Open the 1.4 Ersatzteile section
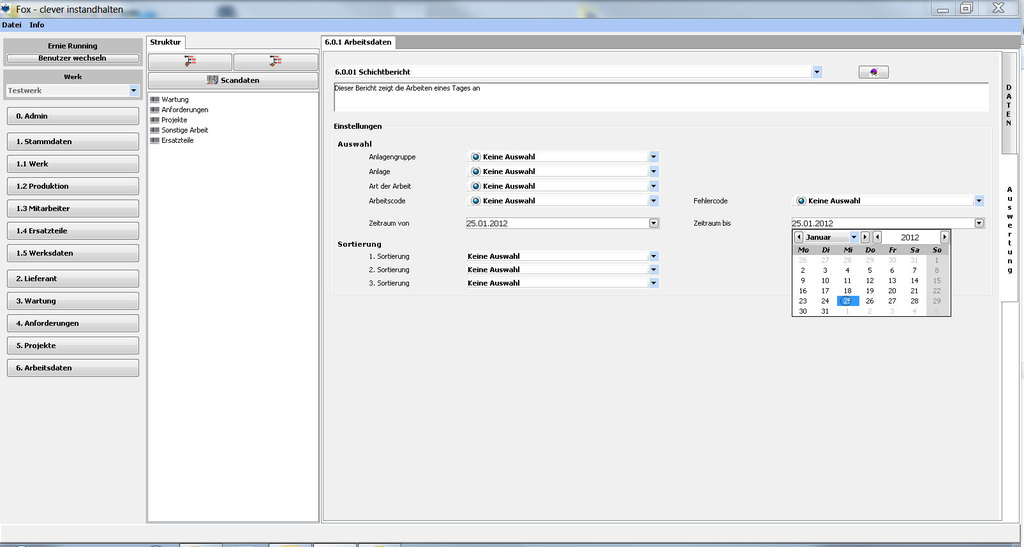Screen dimensions: 1024x547 pos(72,230)
